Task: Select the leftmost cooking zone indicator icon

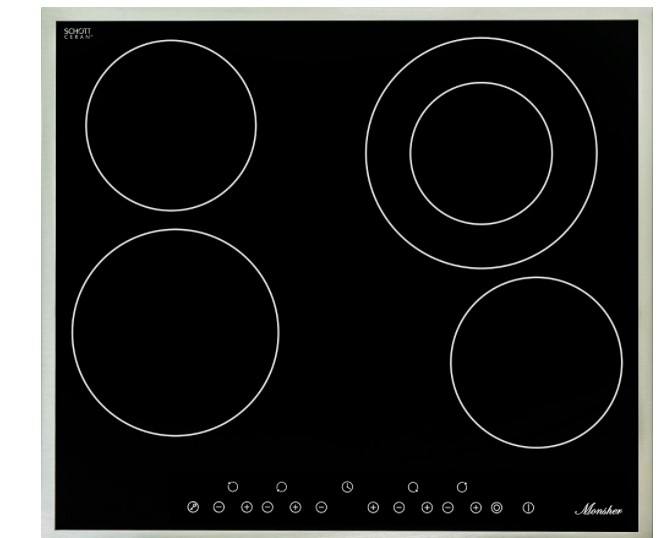Action: pos(233,487)
